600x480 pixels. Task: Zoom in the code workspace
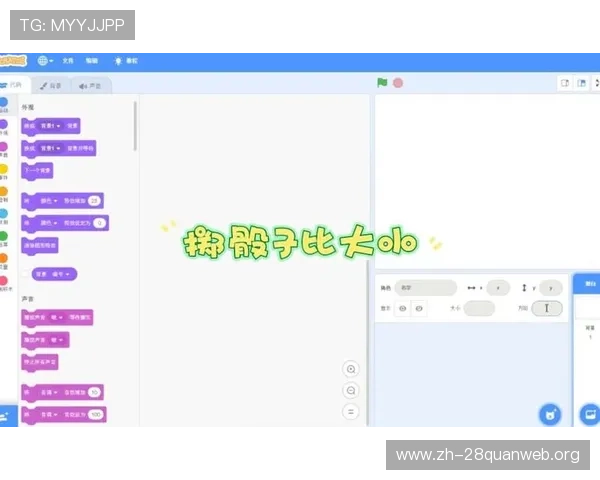pos(351,369)
